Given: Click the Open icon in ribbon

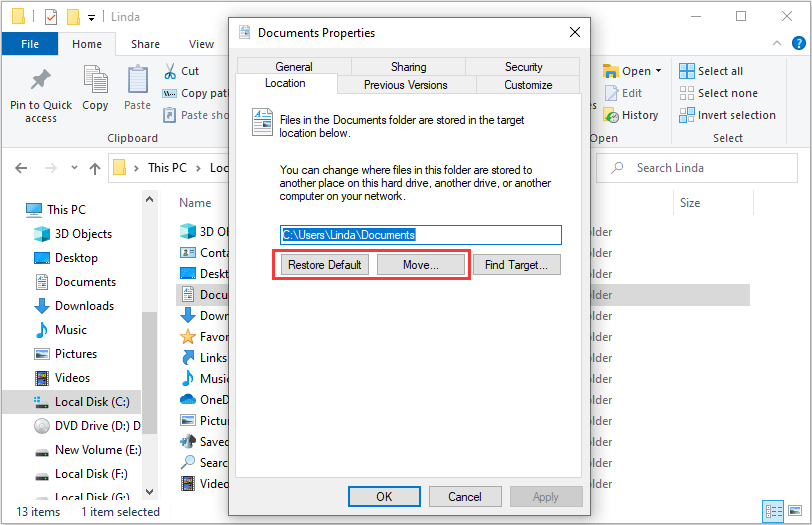Looking at the screenshot, I should (611, 71).
